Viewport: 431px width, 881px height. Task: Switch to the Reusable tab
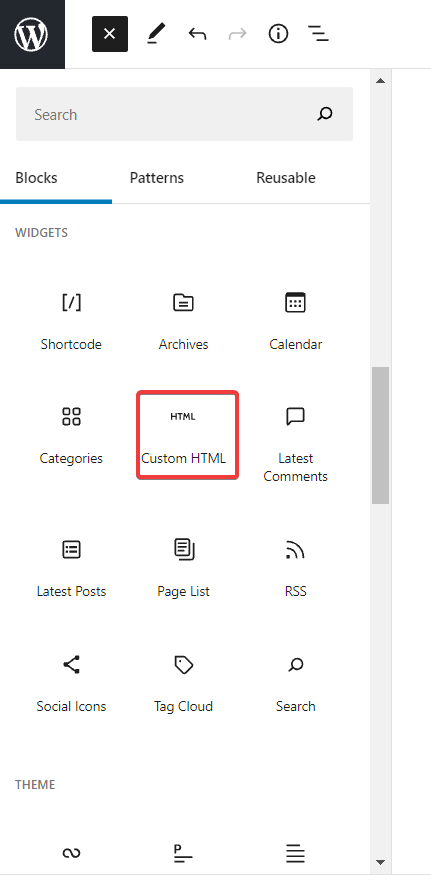point(285,178)
